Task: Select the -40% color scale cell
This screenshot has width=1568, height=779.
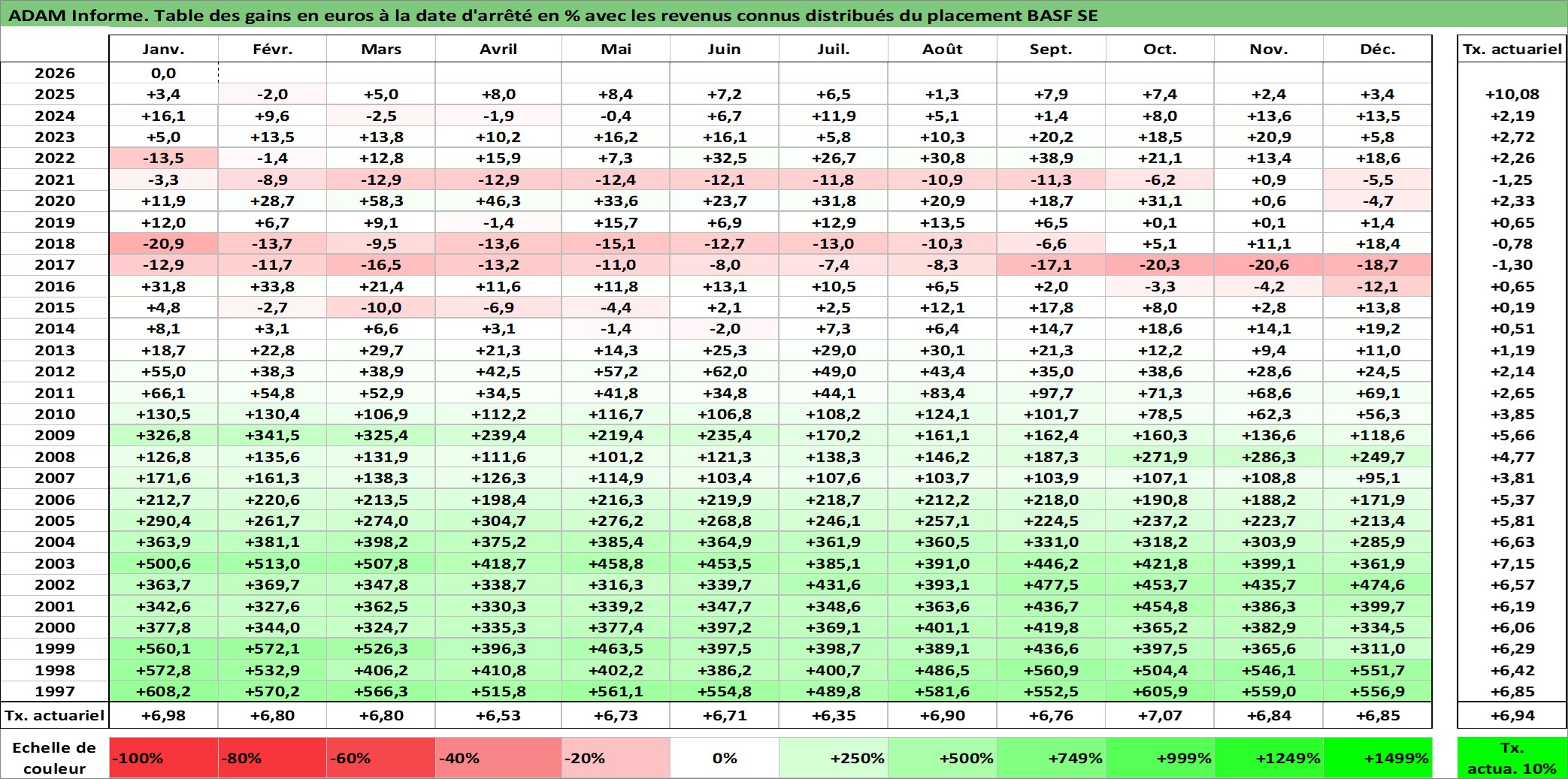Action: (x=498, y=758)
